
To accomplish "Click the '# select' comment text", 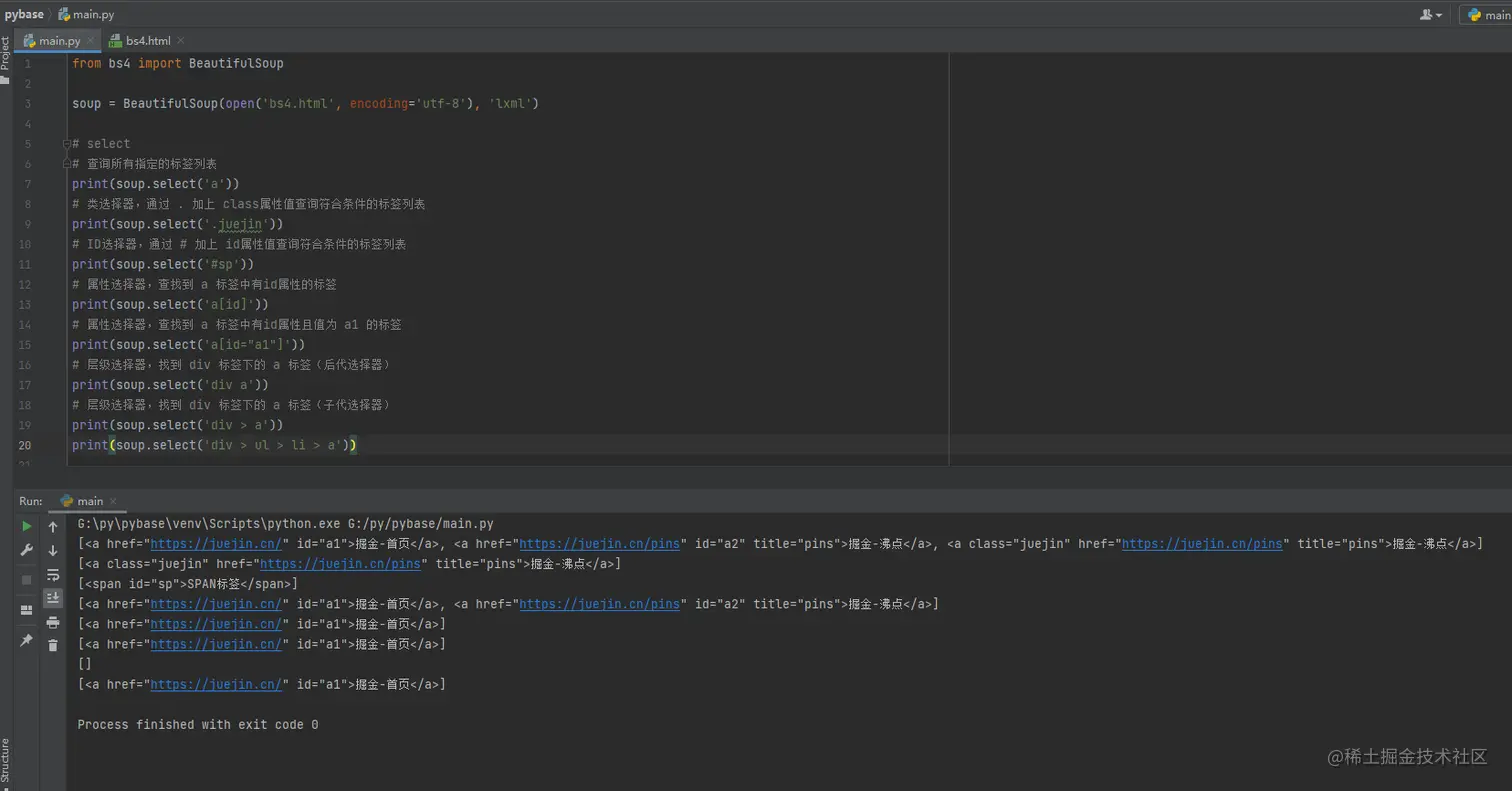I will [101, 144].
